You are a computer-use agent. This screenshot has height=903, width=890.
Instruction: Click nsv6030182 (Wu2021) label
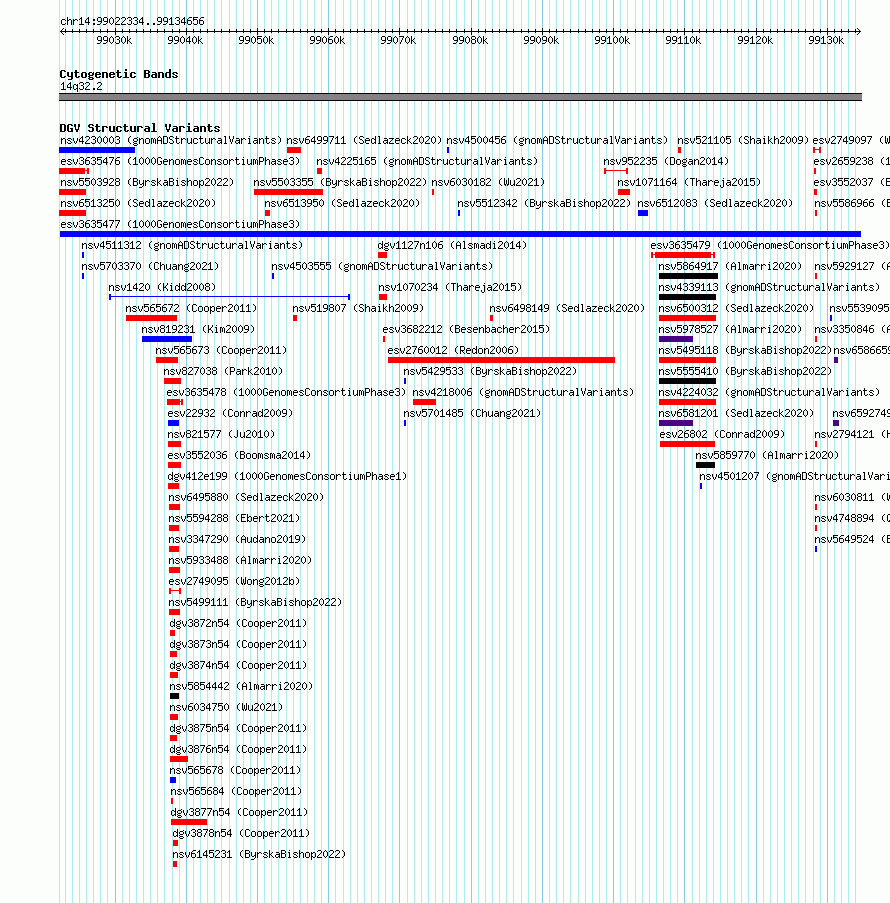[488, 183]
